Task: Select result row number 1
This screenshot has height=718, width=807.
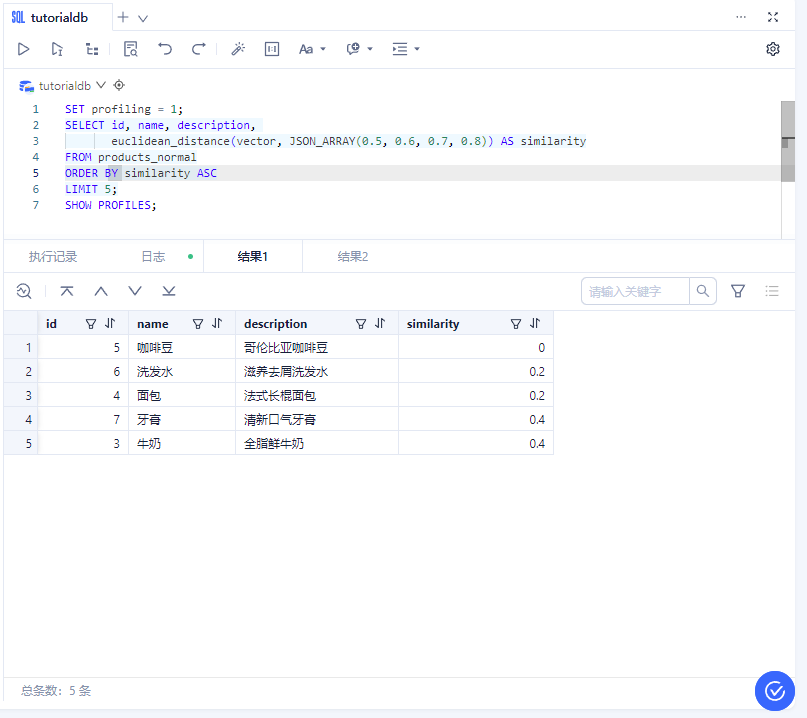Action: point(21,347)
